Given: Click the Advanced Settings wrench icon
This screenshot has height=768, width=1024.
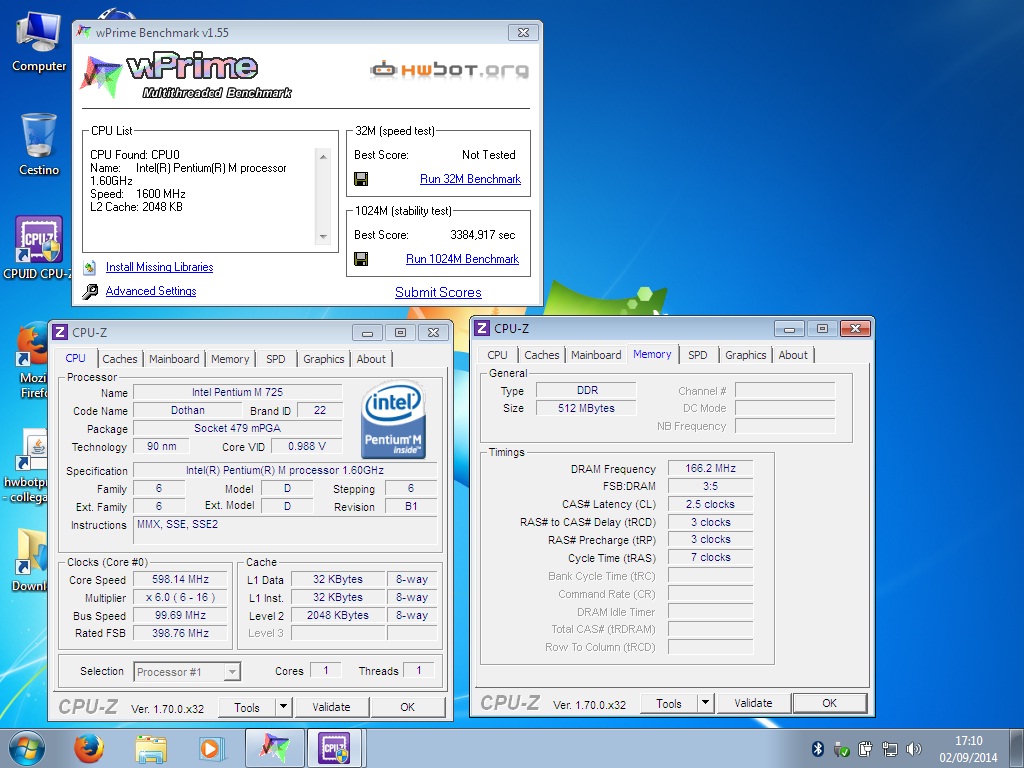Looking at the screenshot, I should pos(90,291).
